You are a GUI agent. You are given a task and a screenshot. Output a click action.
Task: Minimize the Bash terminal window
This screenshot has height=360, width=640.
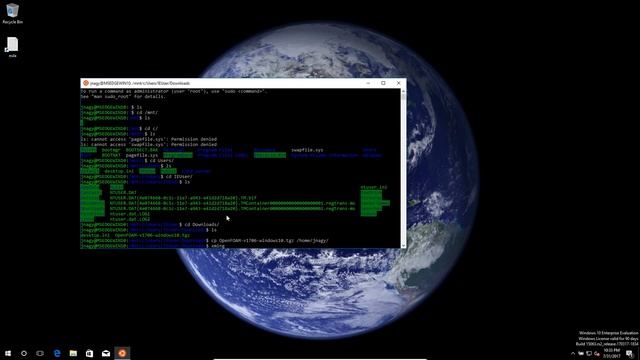click(368, 83)
